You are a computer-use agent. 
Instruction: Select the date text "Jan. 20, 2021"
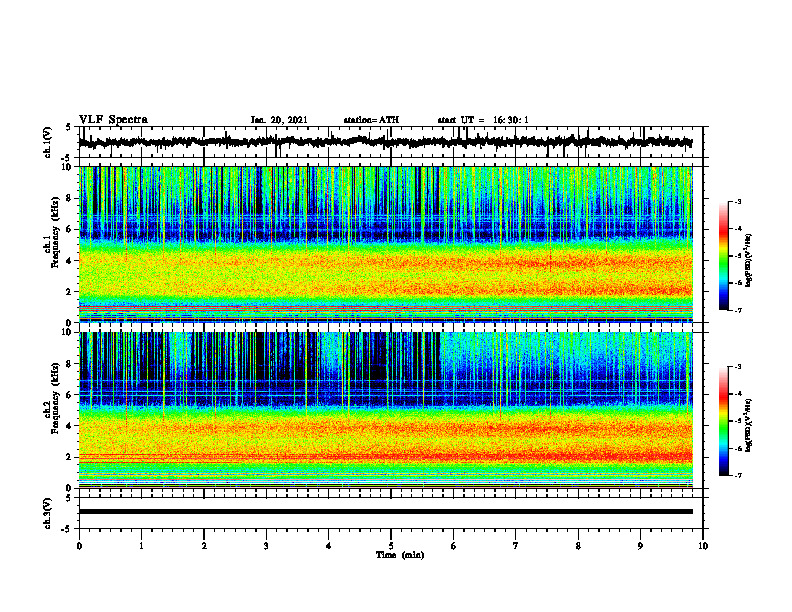[279, 120]
